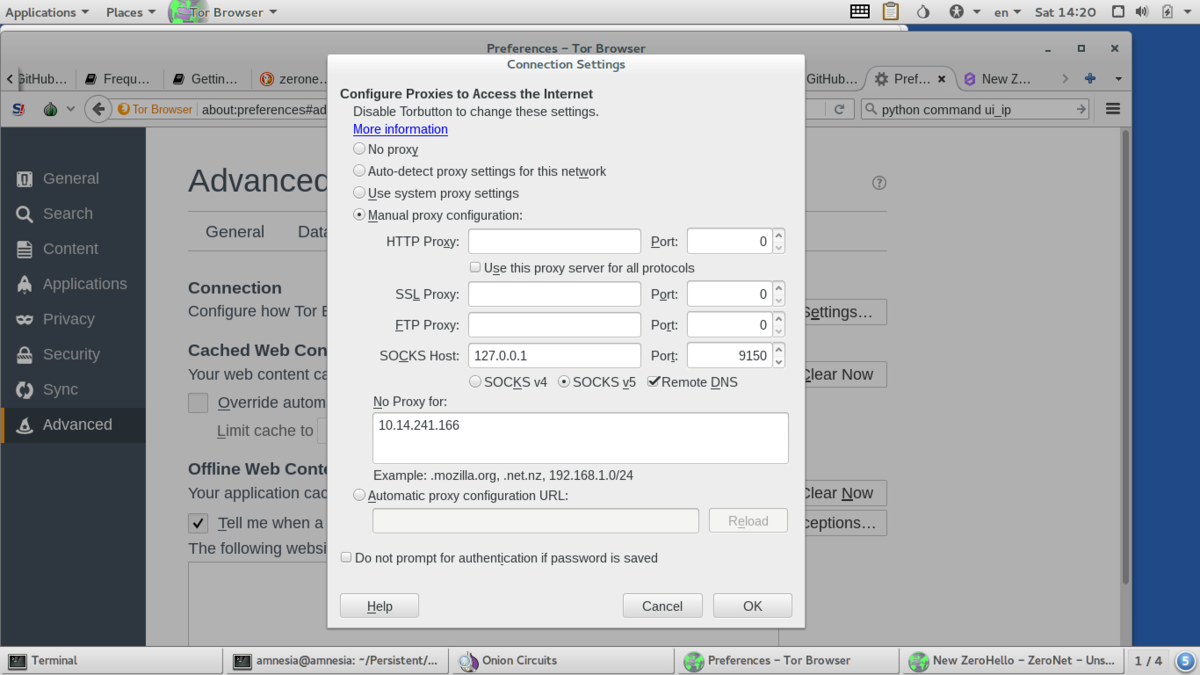The image size is (1200, 675).
Task: Click in the SOCKS Host field
Action: point(554,355)
